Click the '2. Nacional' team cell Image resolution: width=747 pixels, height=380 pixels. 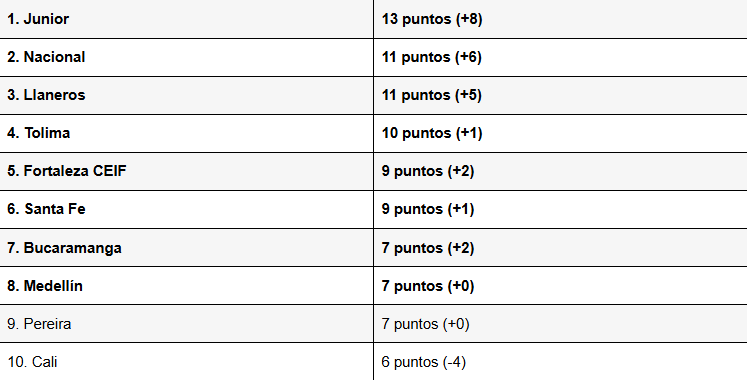click(x=186, y=57)
